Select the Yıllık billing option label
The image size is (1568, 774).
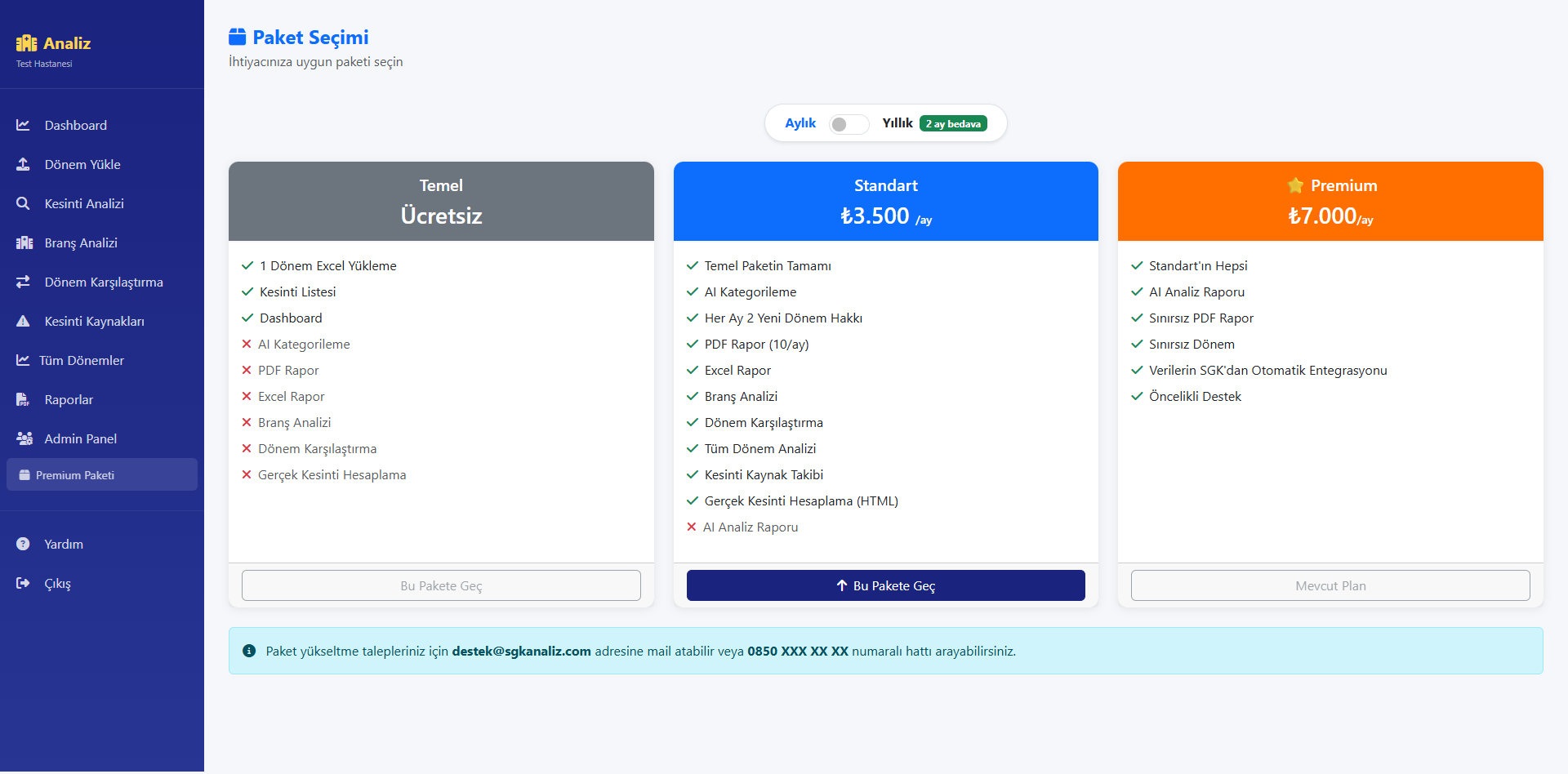pyautogui.click(x=897, y=123)
